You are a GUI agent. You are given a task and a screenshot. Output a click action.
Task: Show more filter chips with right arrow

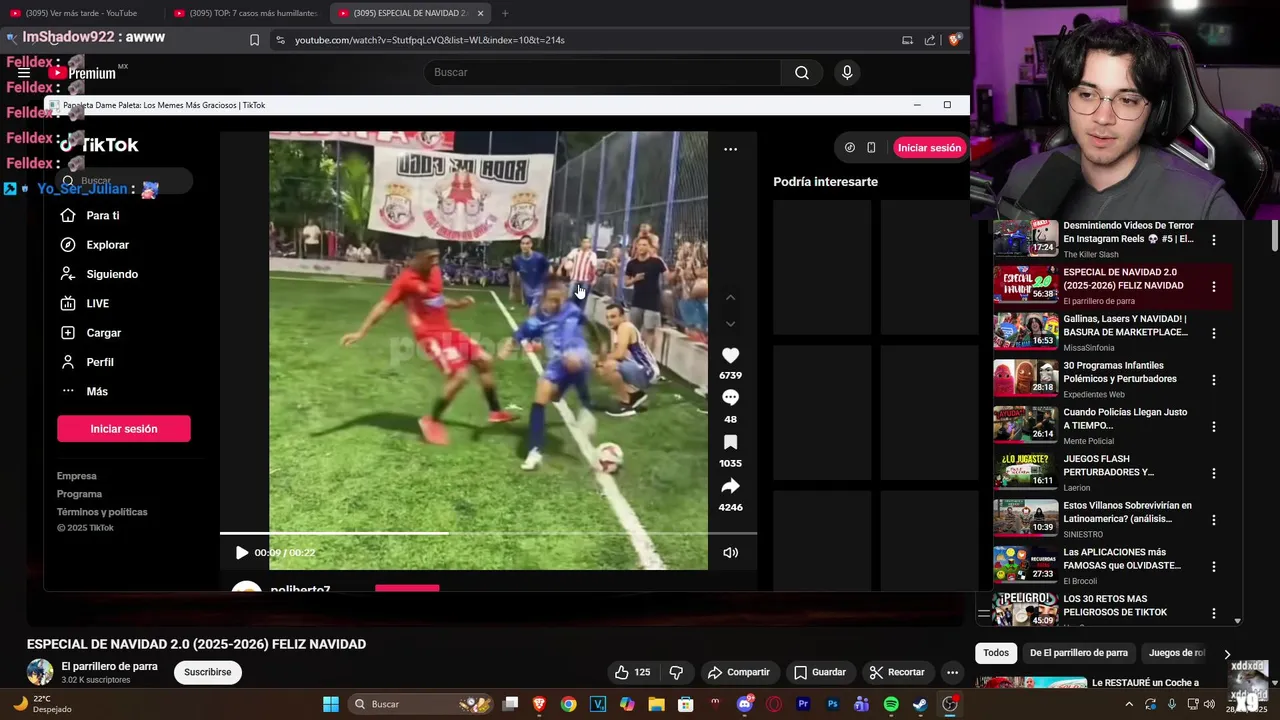(x=1227, y=654)
